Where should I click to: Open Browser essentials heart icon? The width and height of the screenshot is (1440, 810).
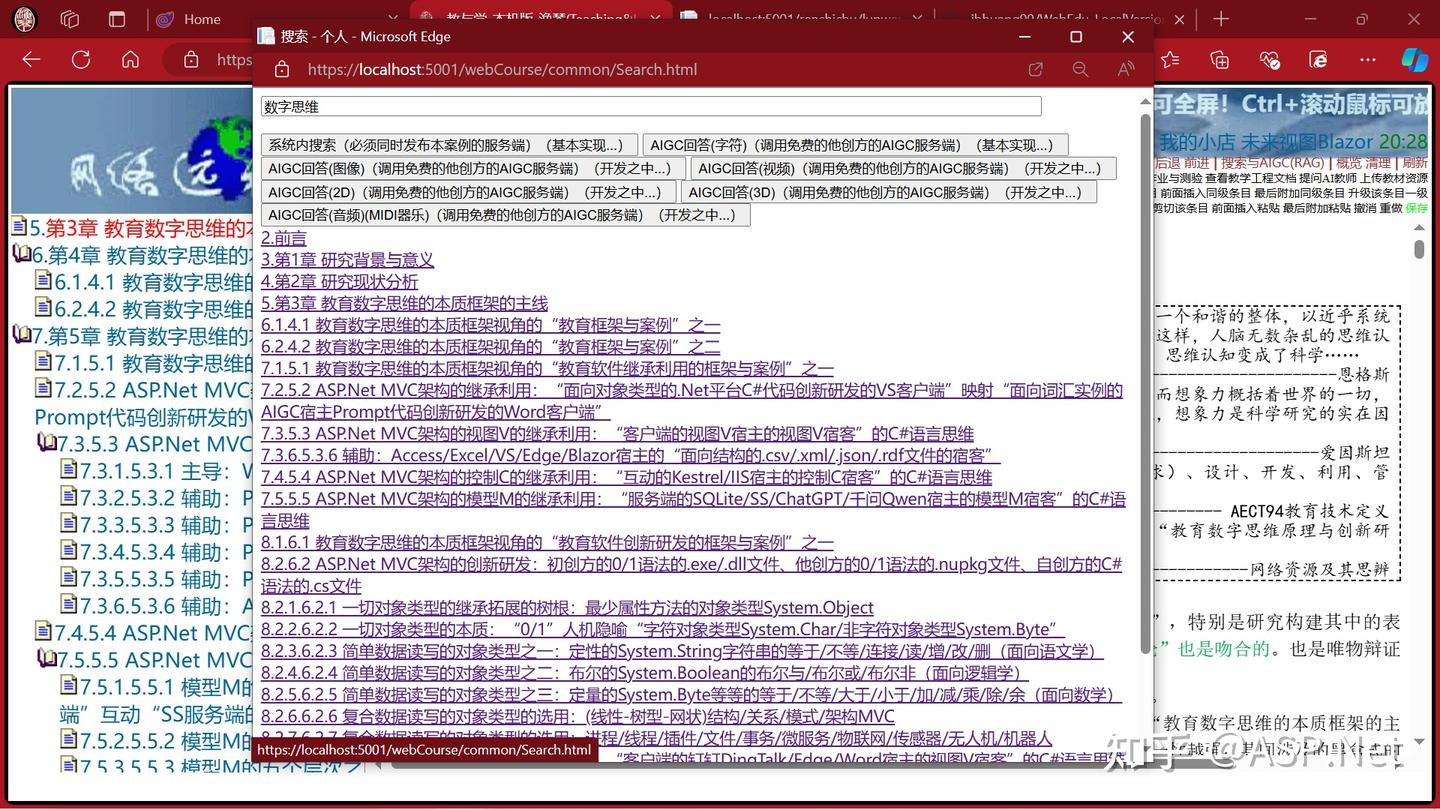1269,60
